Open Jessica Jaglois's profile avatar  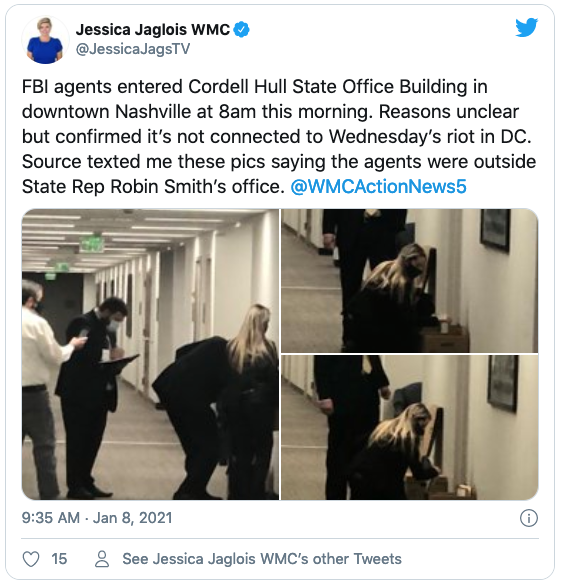click(45, 40)
